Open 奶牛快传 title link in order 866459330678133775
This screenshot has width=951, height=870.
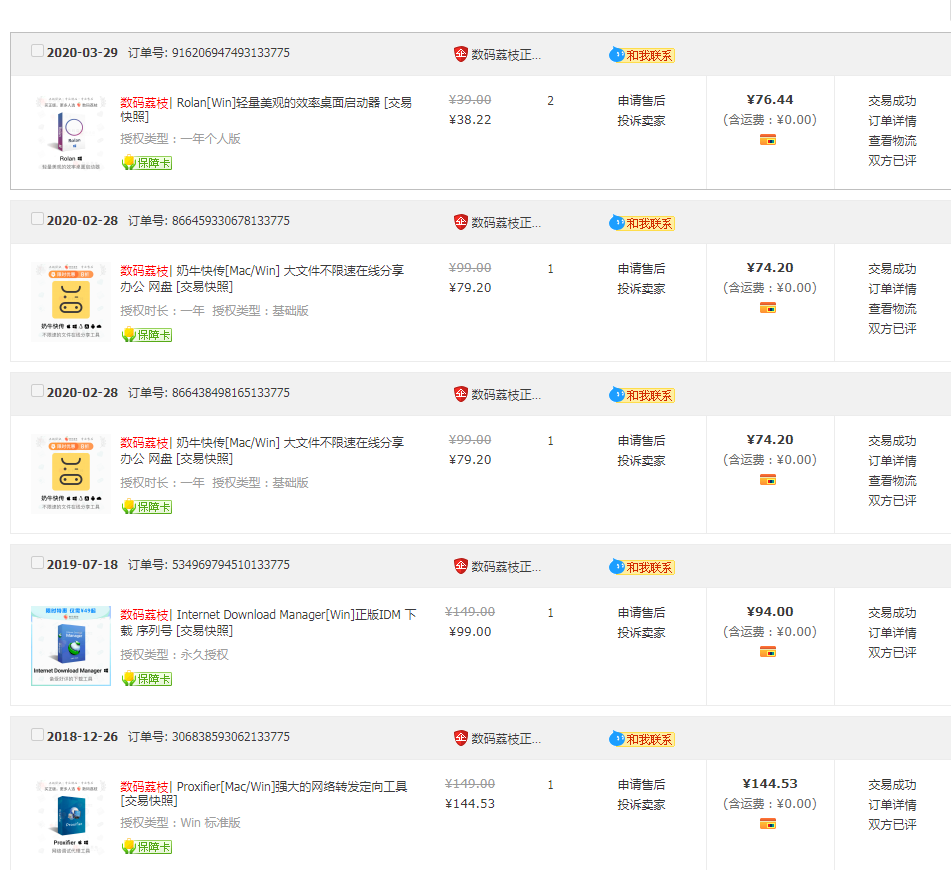[x=262, y=278]
